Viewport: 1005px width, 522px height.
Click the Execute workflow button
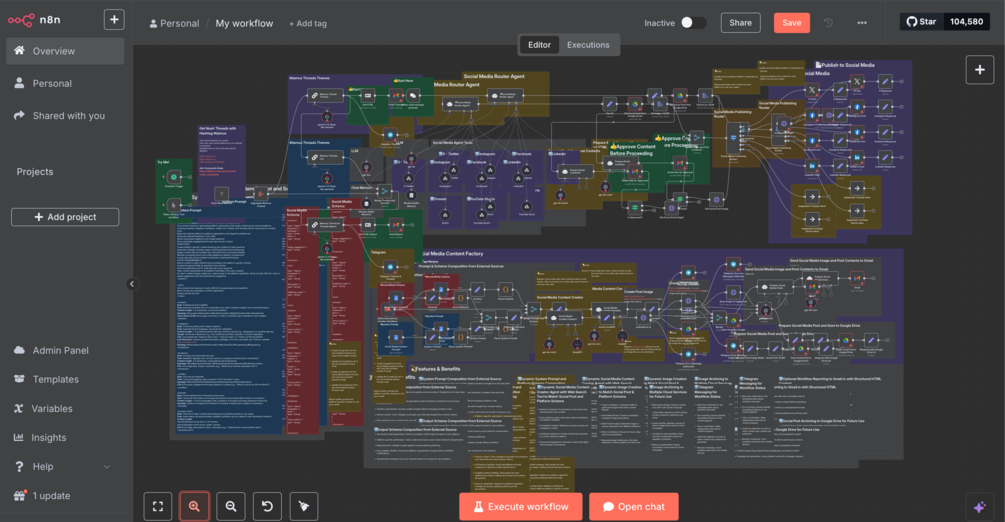point(520,507)
